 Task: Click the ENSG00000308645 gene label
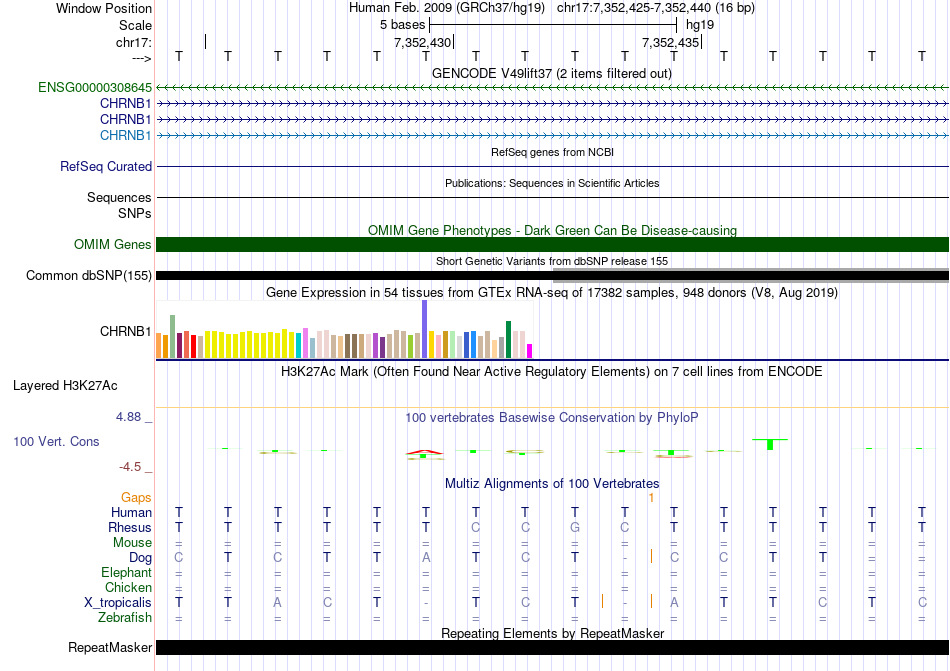[95, 88]
